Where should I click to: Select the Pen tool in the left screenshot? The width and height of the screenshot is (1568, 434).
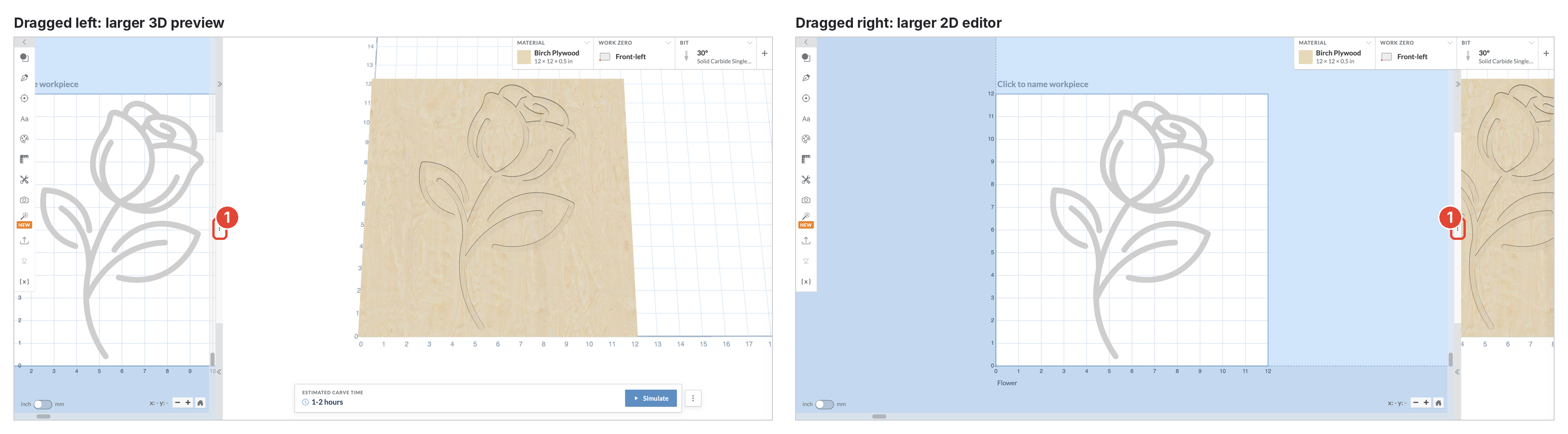(25, 78)
